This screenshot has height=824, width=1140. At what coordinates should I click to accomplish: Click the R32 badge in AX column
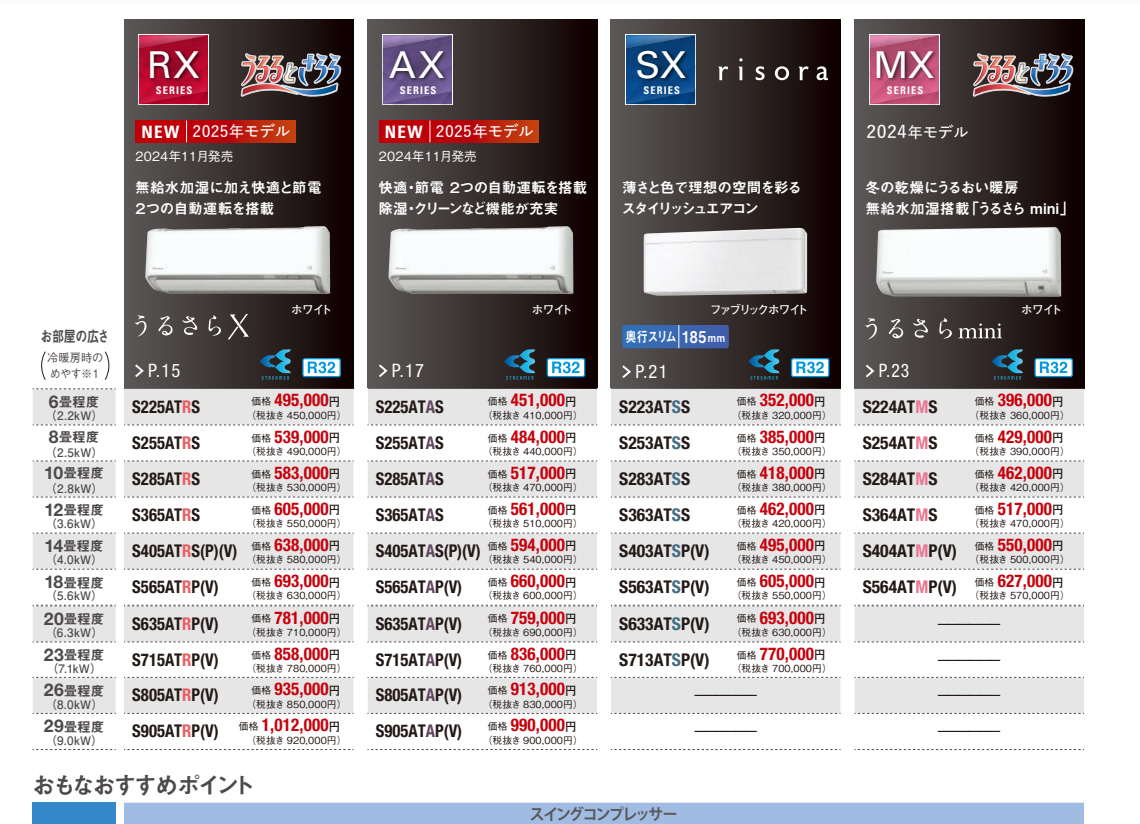click(565, 367)
